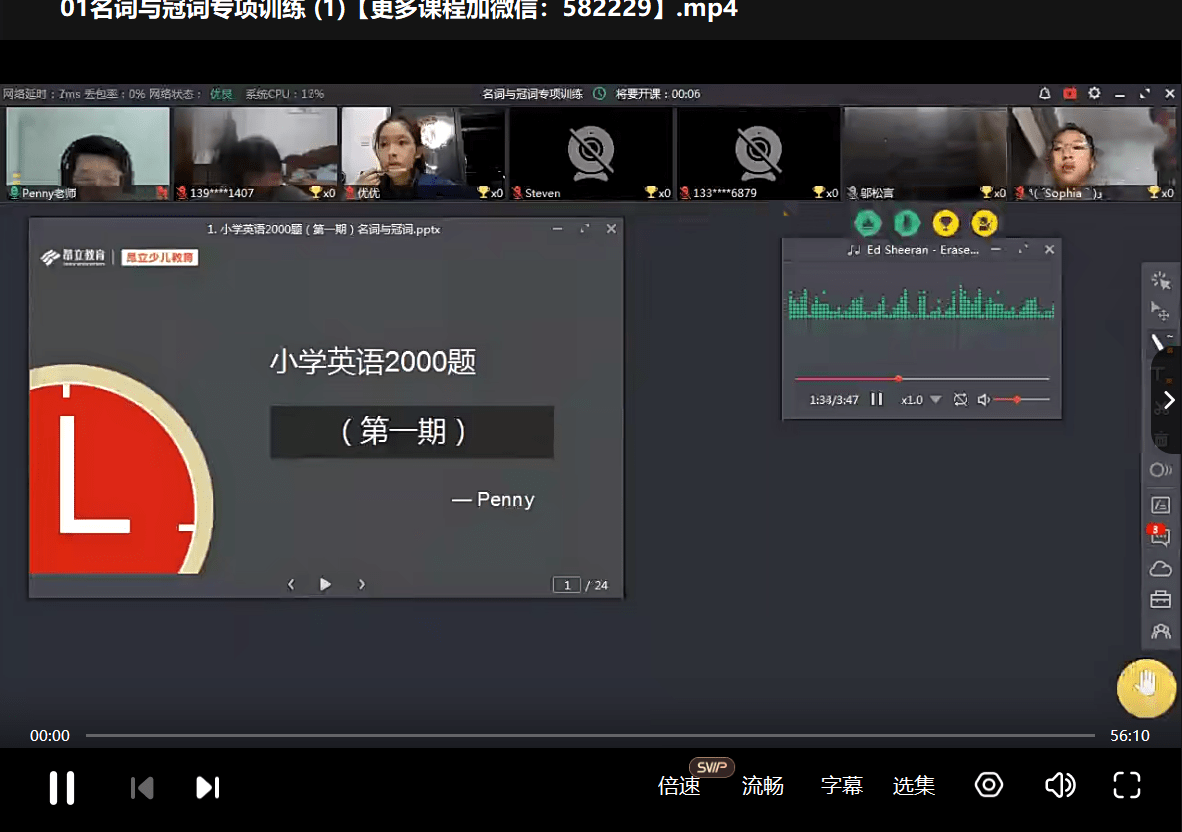The width and height of the screenshot is (1182, 832).
Task: Enter fullscreen mode in the player
Action: (1127, 785)
